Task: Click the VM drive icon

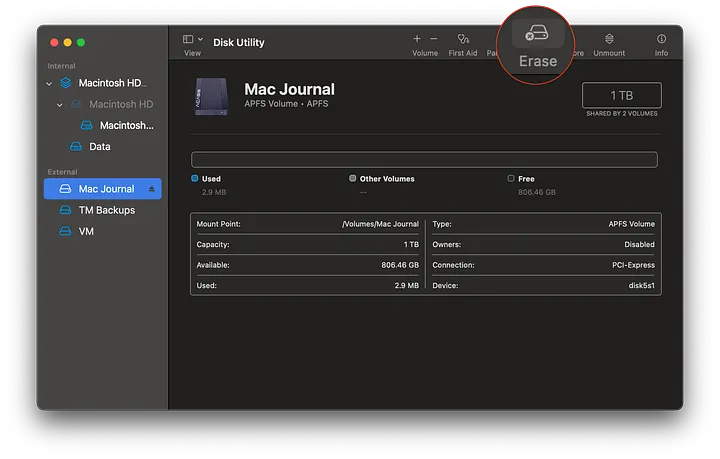Action: [x=65, y=231]
